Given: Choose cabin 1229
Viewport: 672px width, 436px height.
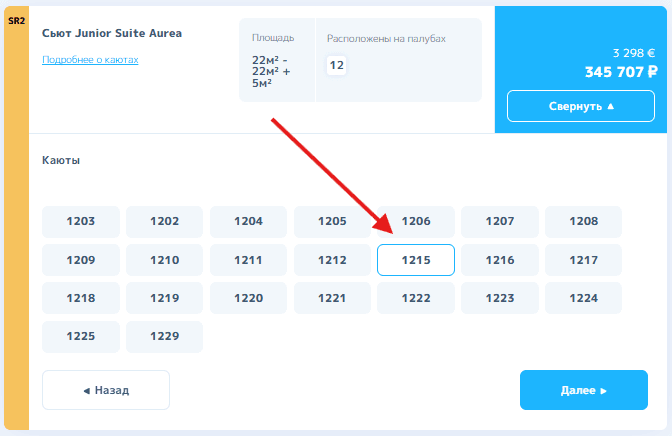Looking at the screenshot, I should tap(164, 336).
